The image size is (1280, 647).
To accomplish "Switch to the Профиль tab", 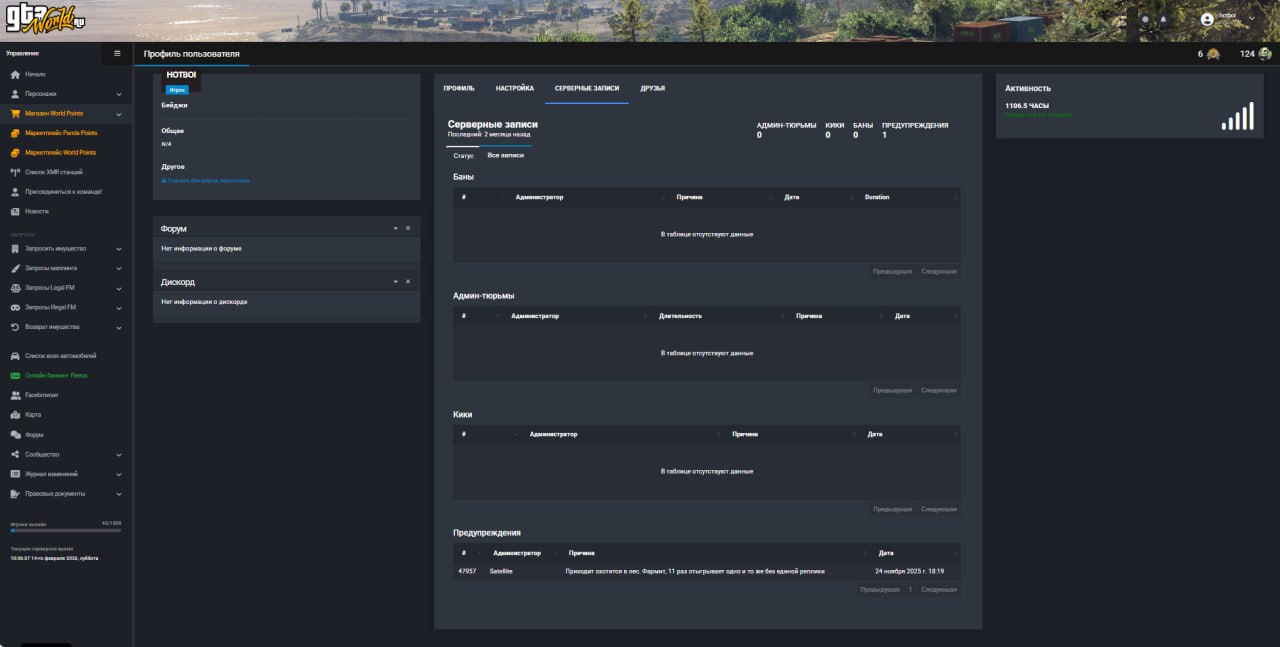I will click(459, 88).
